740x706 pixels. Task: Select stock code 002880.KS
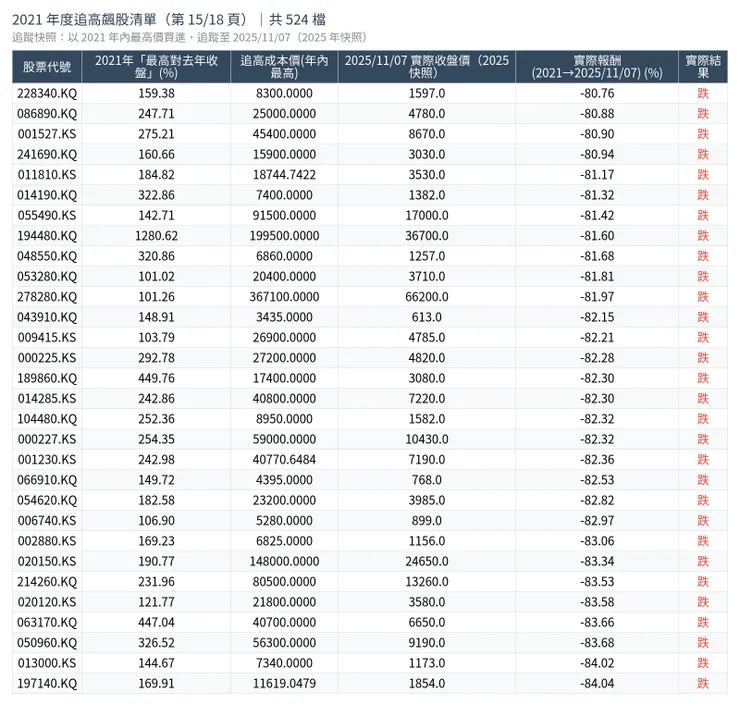click(47, 541)
